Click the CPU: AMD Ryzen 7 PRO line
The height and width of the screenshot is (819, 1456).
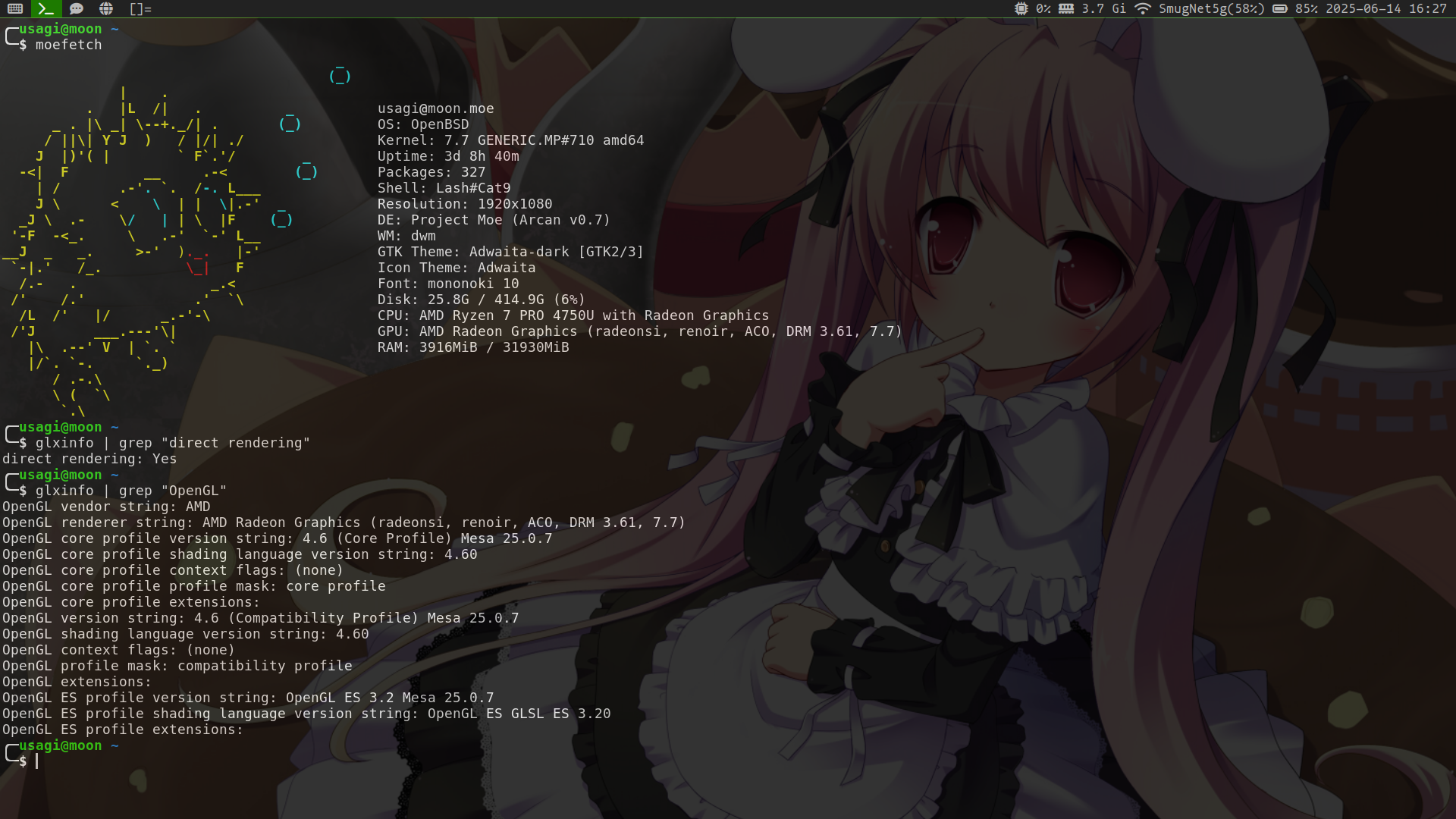(573, 315)
